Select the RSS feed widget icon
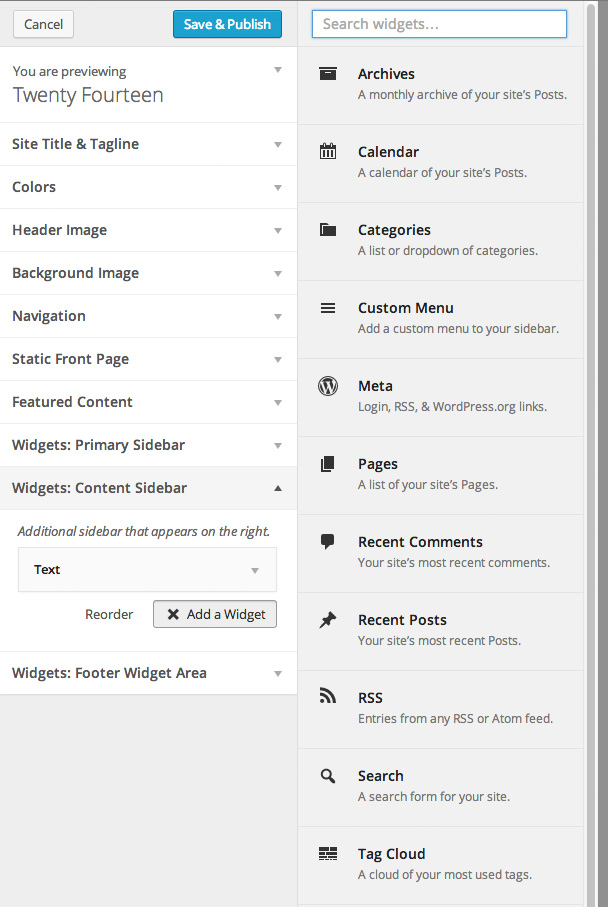 point(328,697)
